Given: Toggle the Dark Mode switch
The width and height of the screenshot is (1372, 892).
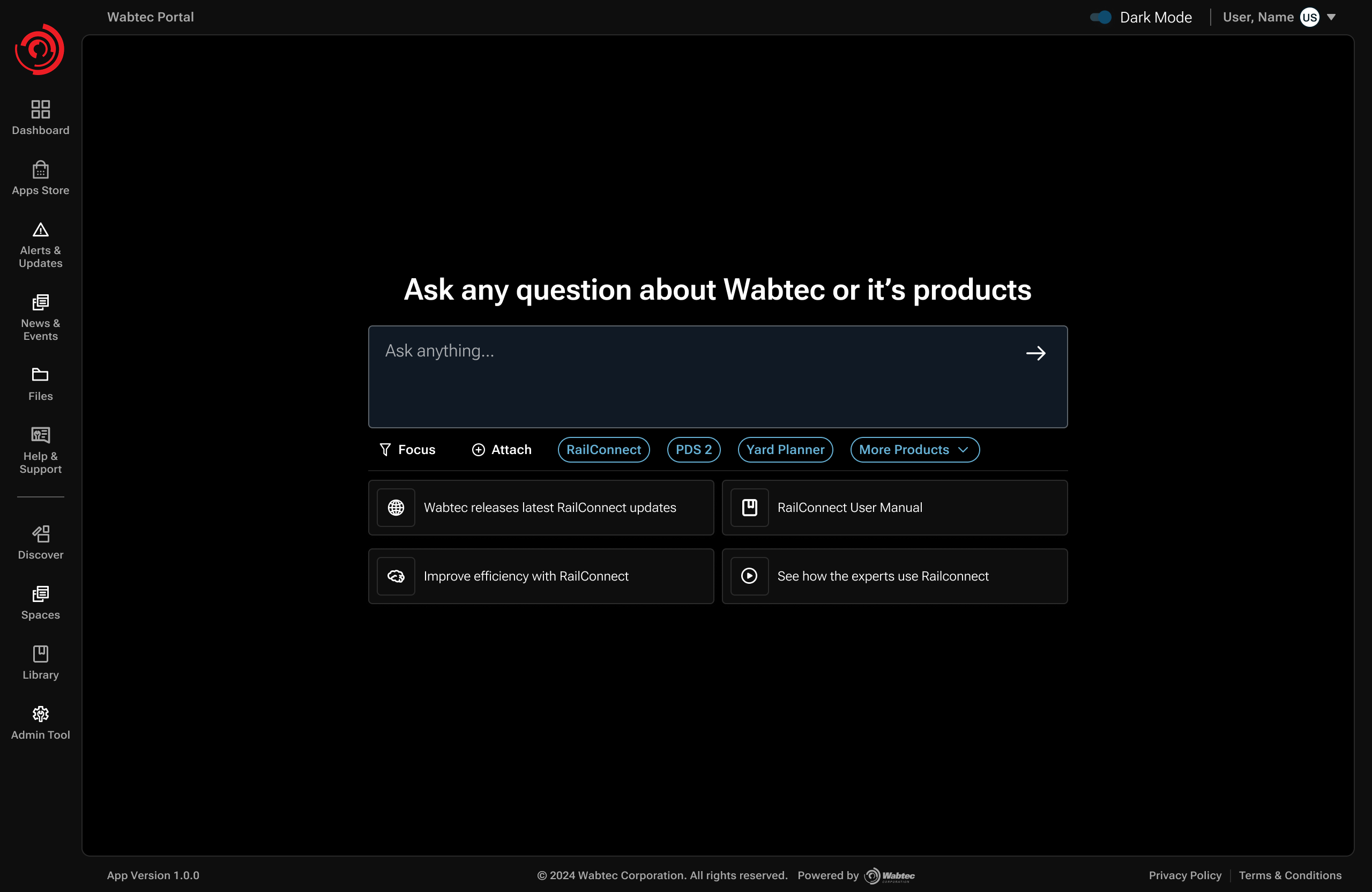Looking at the screenshot, I should coord(1100,17).
